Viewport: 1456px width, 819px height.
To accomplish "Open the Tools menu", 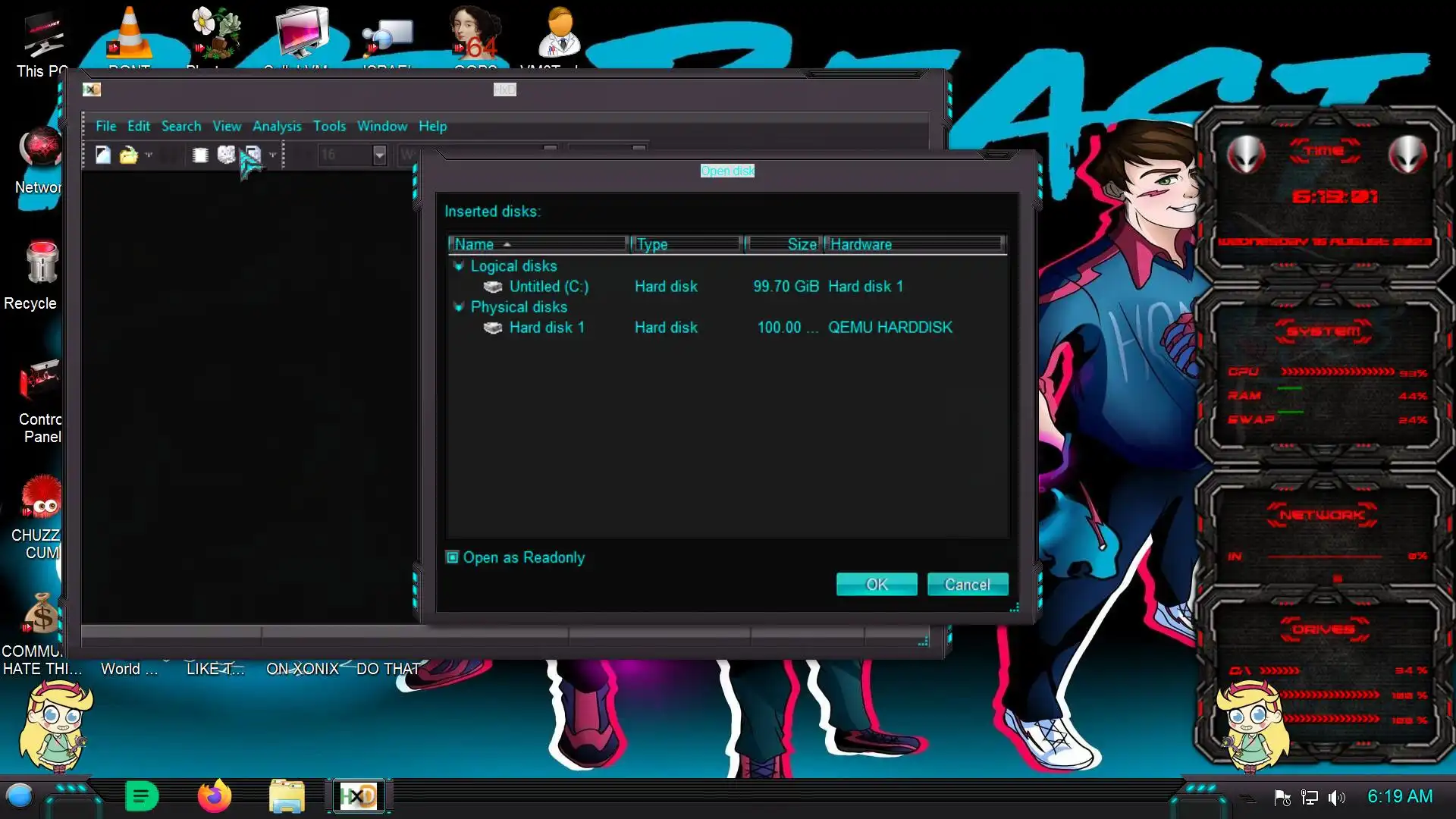I will (329, 126).
